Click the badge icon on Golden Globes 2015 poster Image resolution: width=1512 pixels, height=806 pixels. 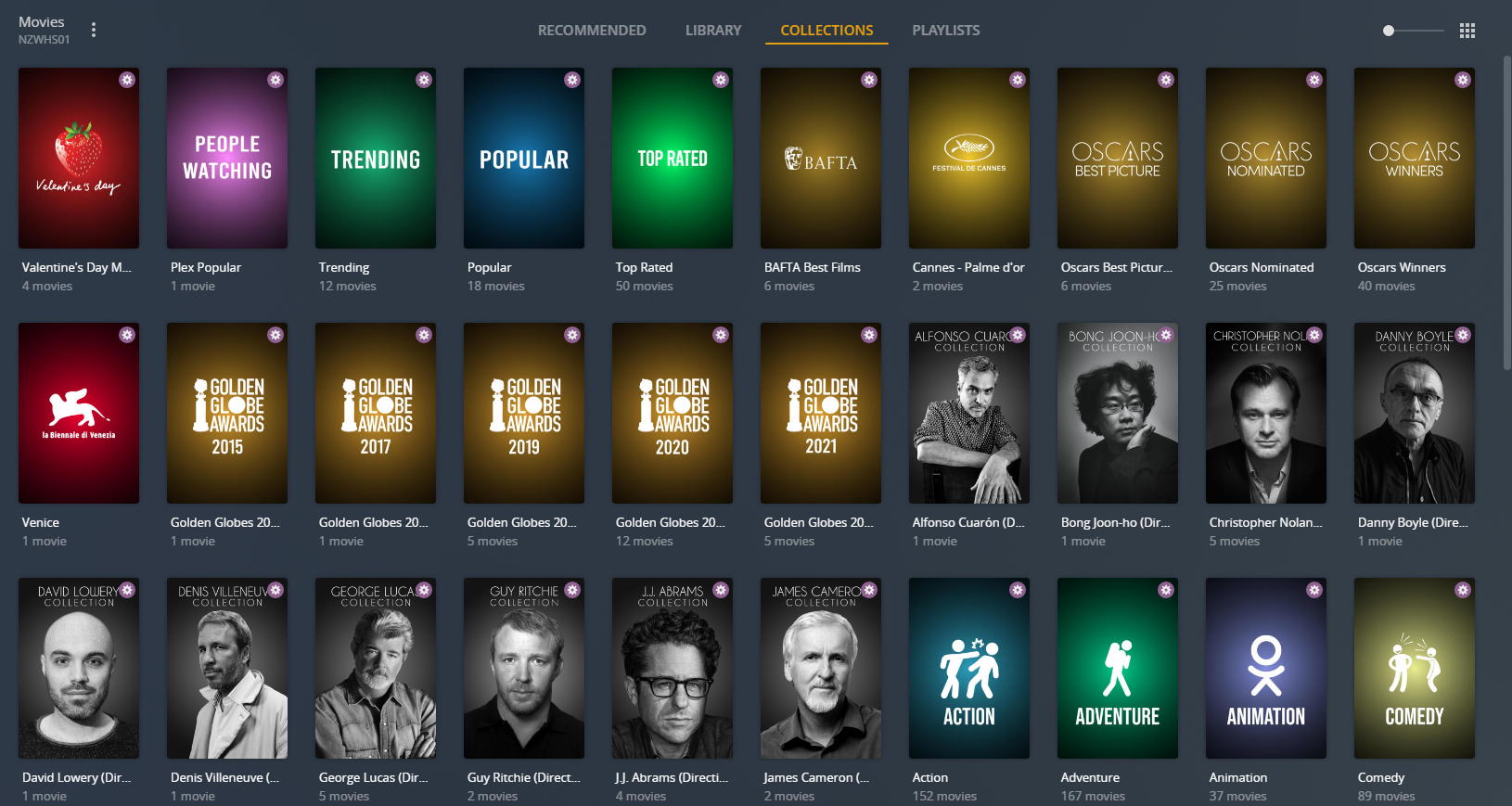tap(275, 335)
